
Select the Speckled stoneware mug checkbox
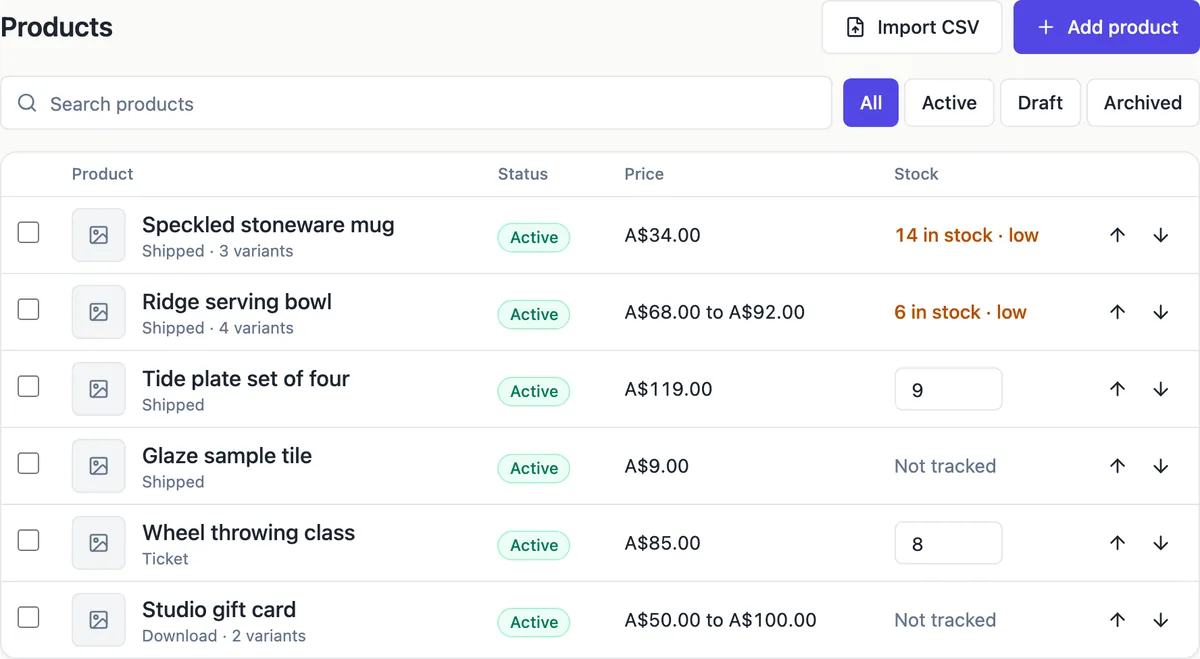coord(29,232)
